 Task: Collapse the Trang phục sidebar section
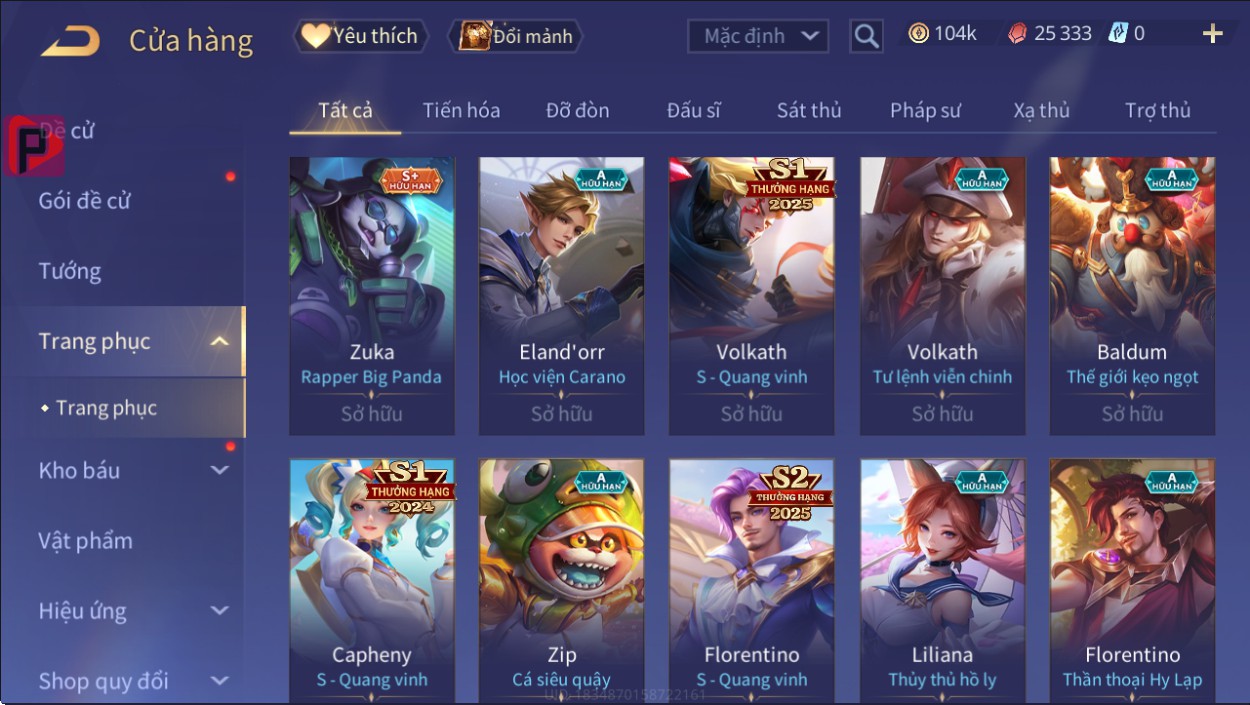[x=220, y=342]
